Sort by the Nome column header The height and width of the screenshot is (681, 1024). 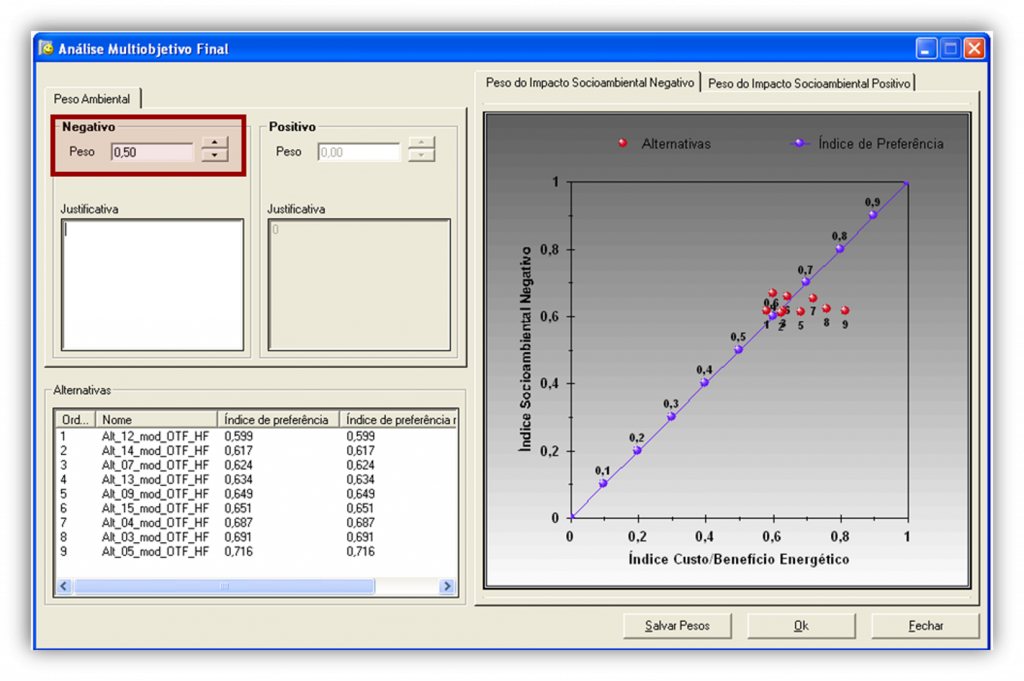click(x=157, y=420)
